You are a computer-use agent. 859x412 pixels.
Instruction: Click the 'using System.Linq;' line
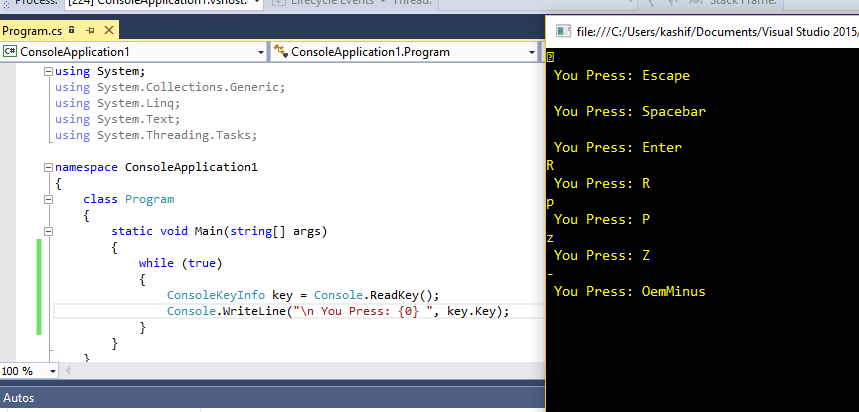pos(117,103)
